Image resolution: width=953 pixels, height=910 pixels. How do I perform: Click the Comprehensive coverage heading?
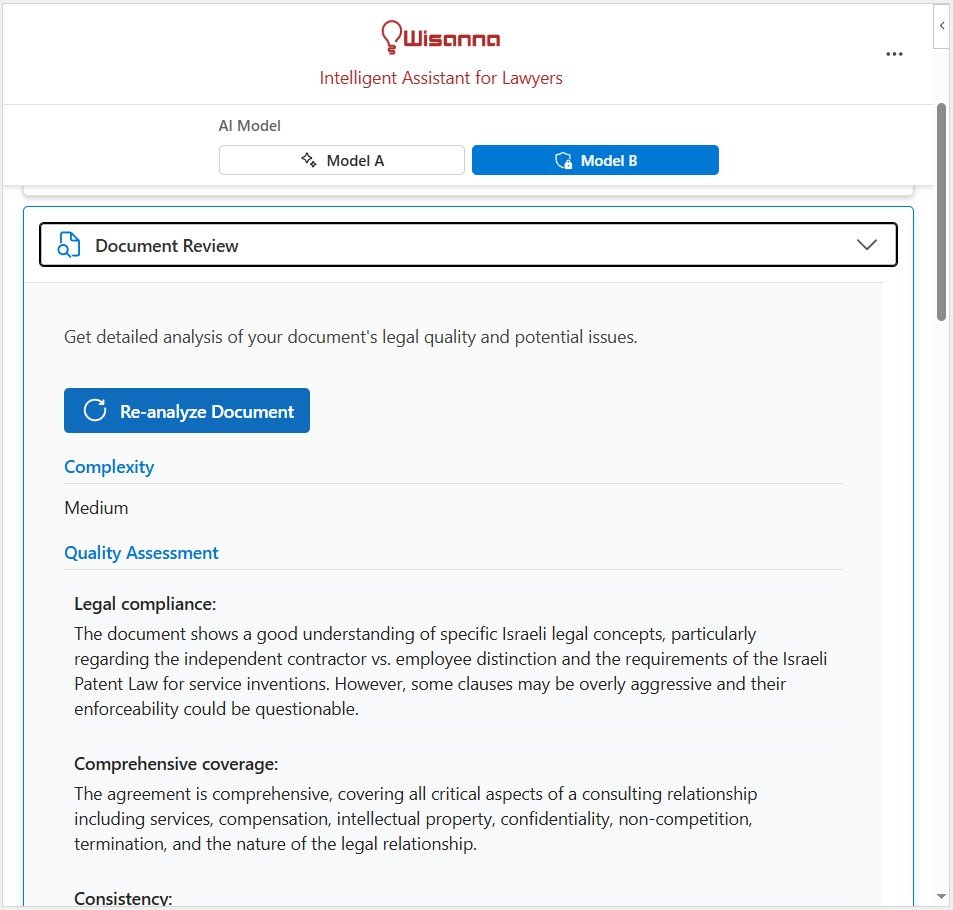[x=176, y=764]
